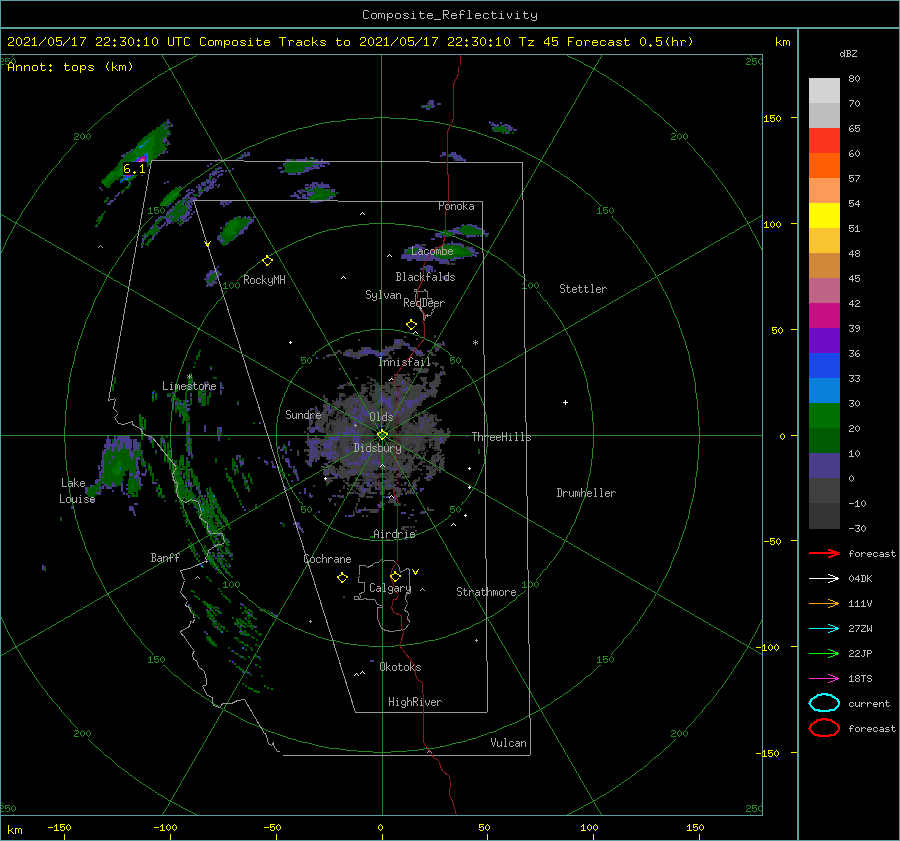Click the Lake Louise label

[77, 491]
